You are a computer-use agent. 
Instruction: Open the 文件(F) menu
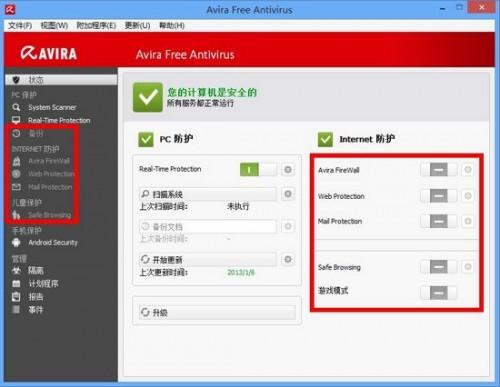[20, 25]
